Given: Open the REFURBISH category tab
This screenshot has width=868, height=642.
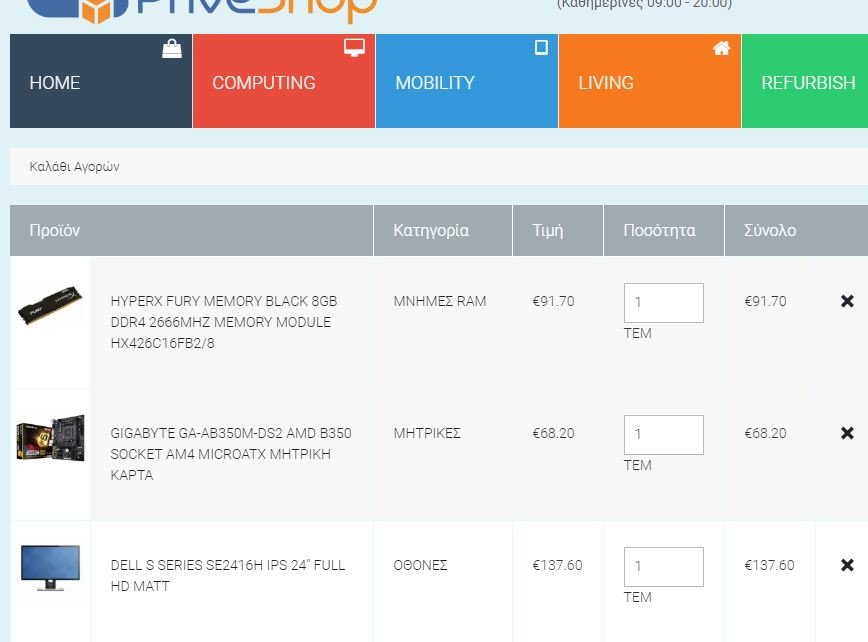Looking at the screenshot, I should click(805, 81).
